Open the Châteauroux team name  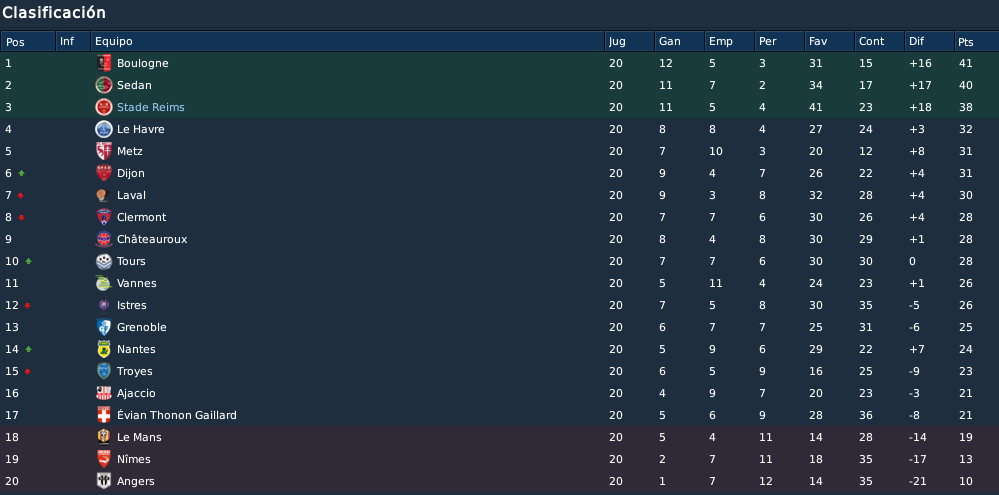pyautogui.click(x=152, y=240)
